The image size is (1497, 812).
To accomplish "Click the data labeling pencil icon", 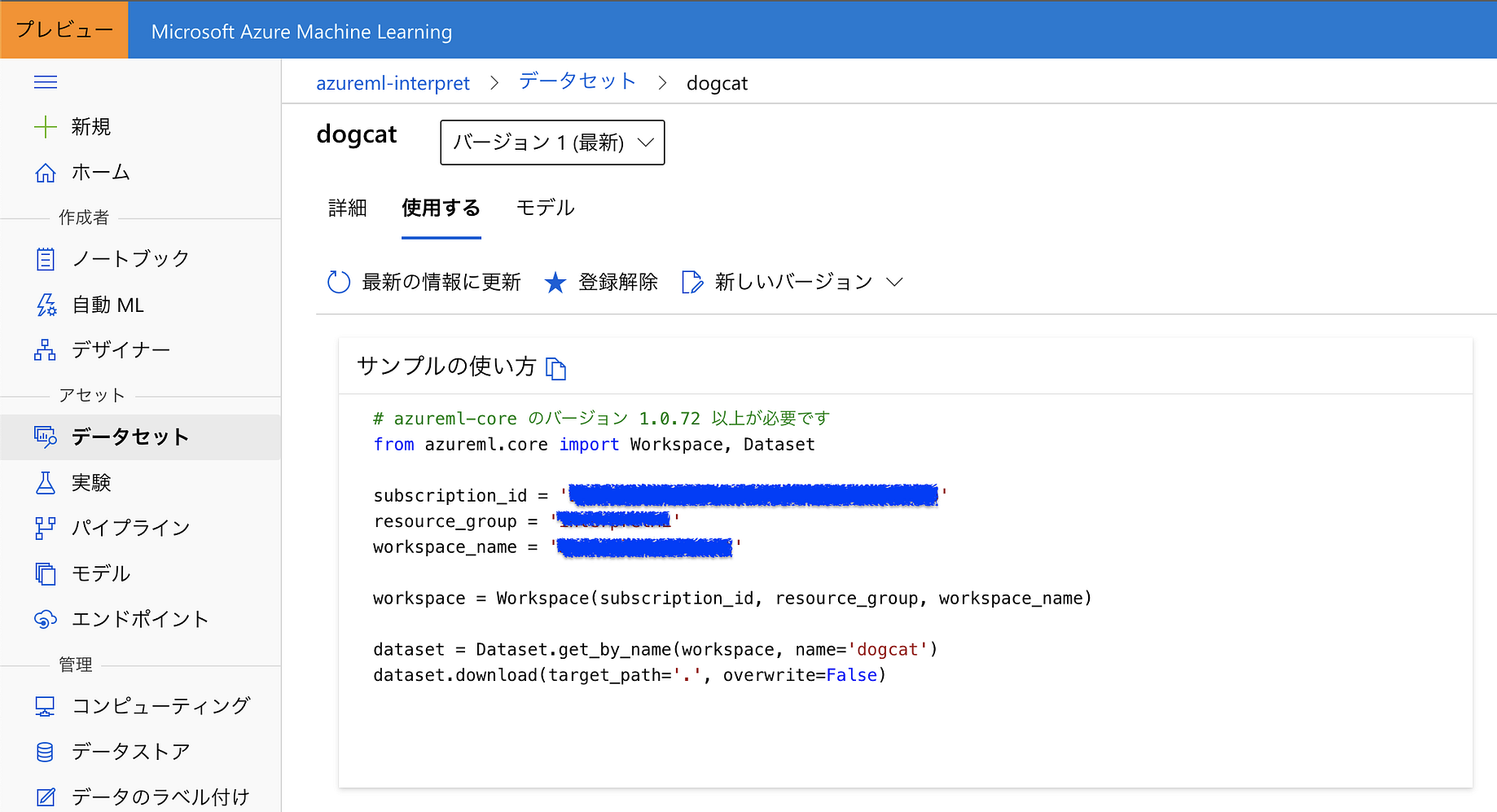I will coord(46,797).
